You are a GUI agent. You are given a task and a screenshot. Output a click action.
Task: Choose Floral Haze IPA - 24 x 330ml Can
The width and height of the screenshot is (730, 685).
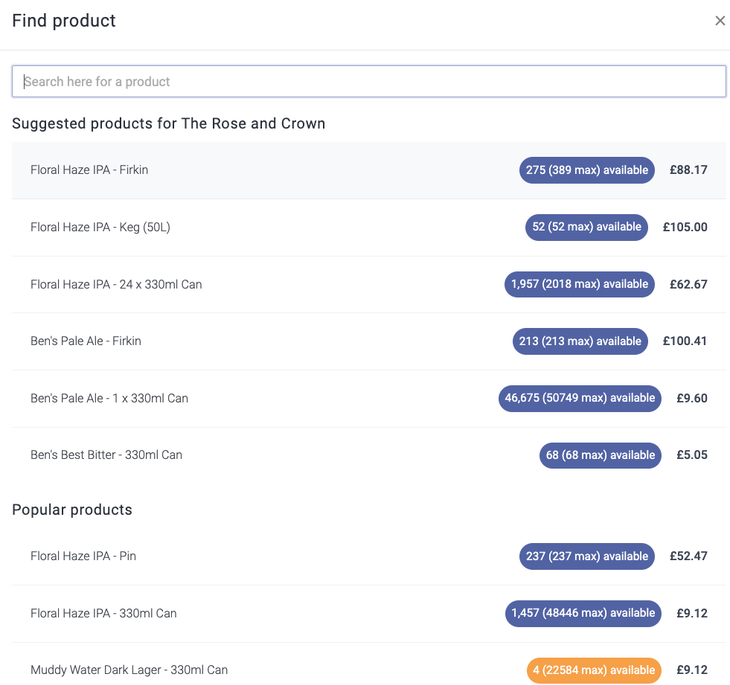click(116, 284)
